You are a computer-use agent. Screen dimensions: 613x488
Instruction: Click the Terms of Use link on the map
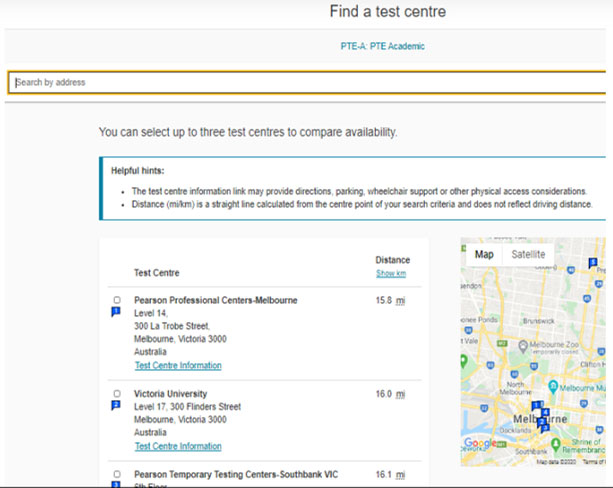point(594,462)
